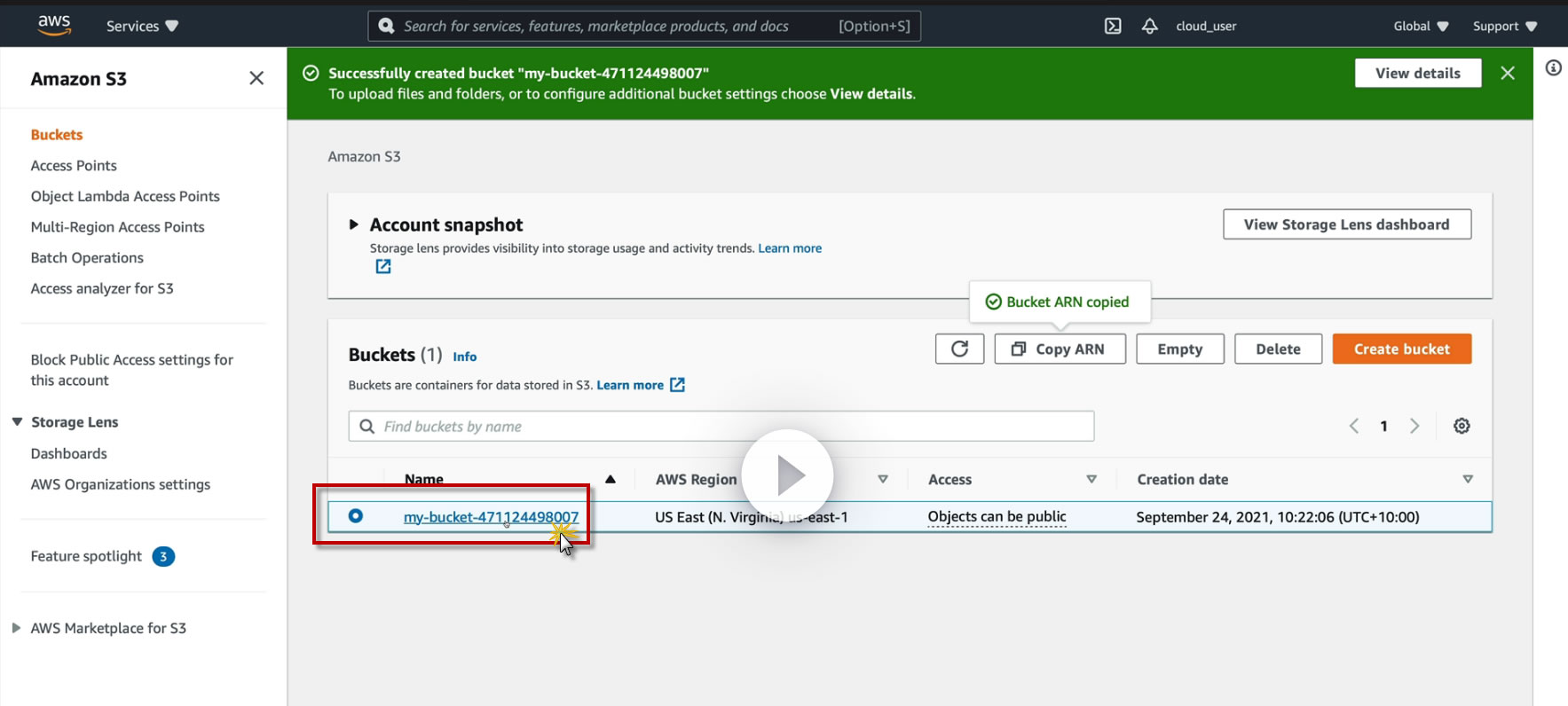Open the AWS logo home link

(x=54, y=26)
